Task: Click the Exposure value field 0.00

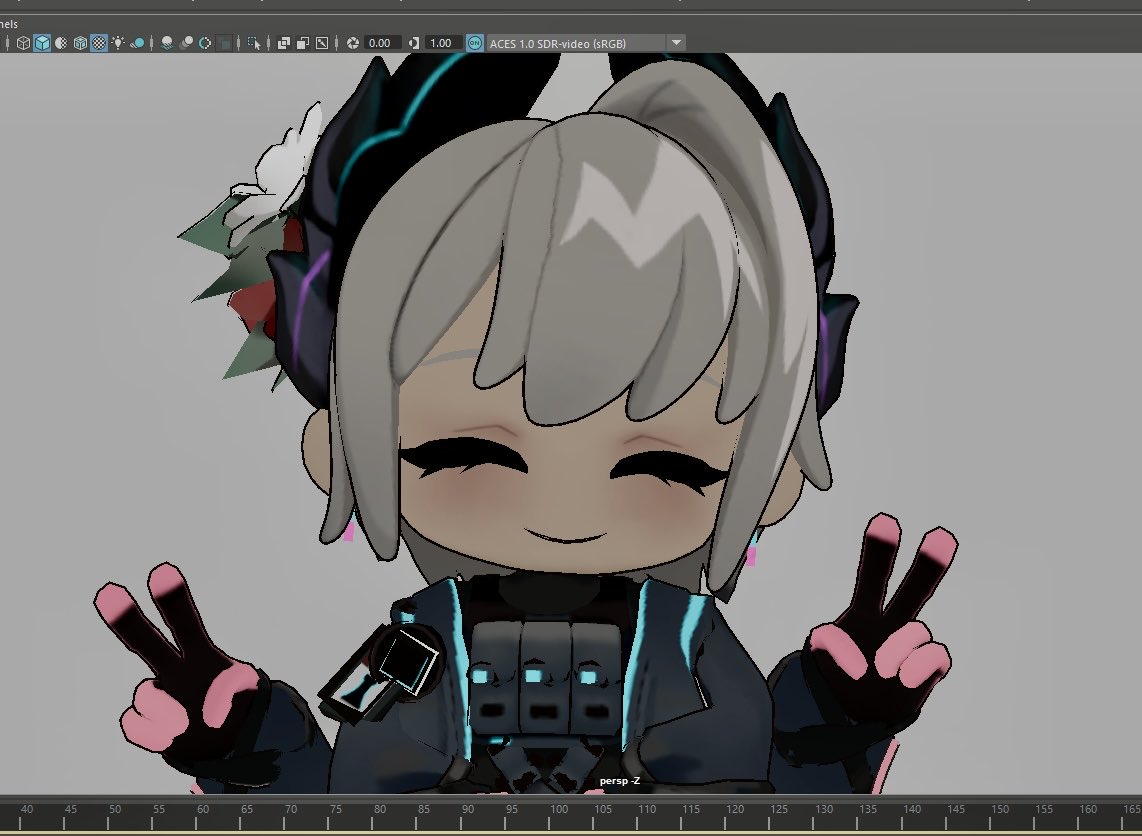Action: click(x=382, y=43)
